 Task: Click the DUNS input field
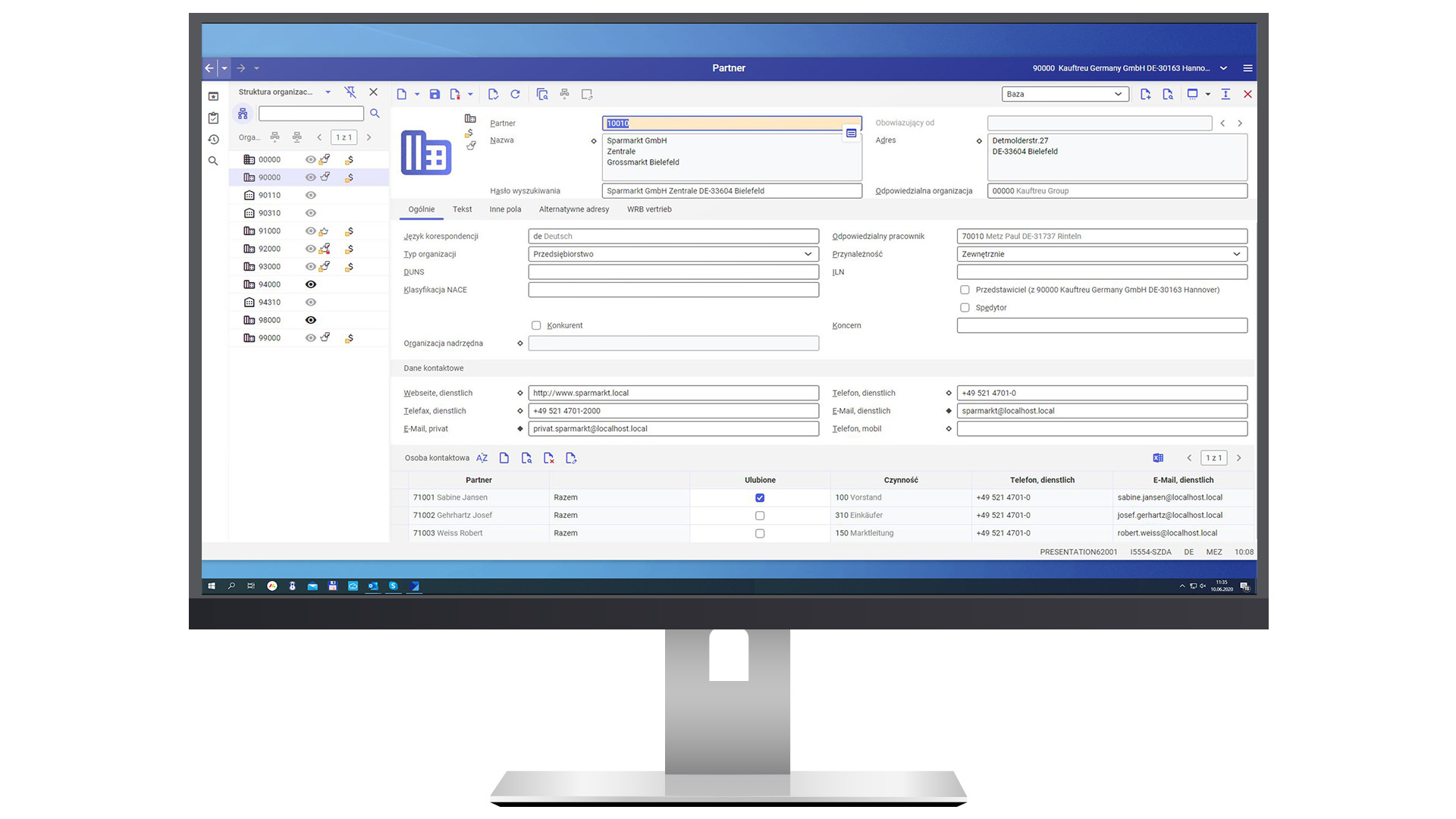[x=673, y=271]
